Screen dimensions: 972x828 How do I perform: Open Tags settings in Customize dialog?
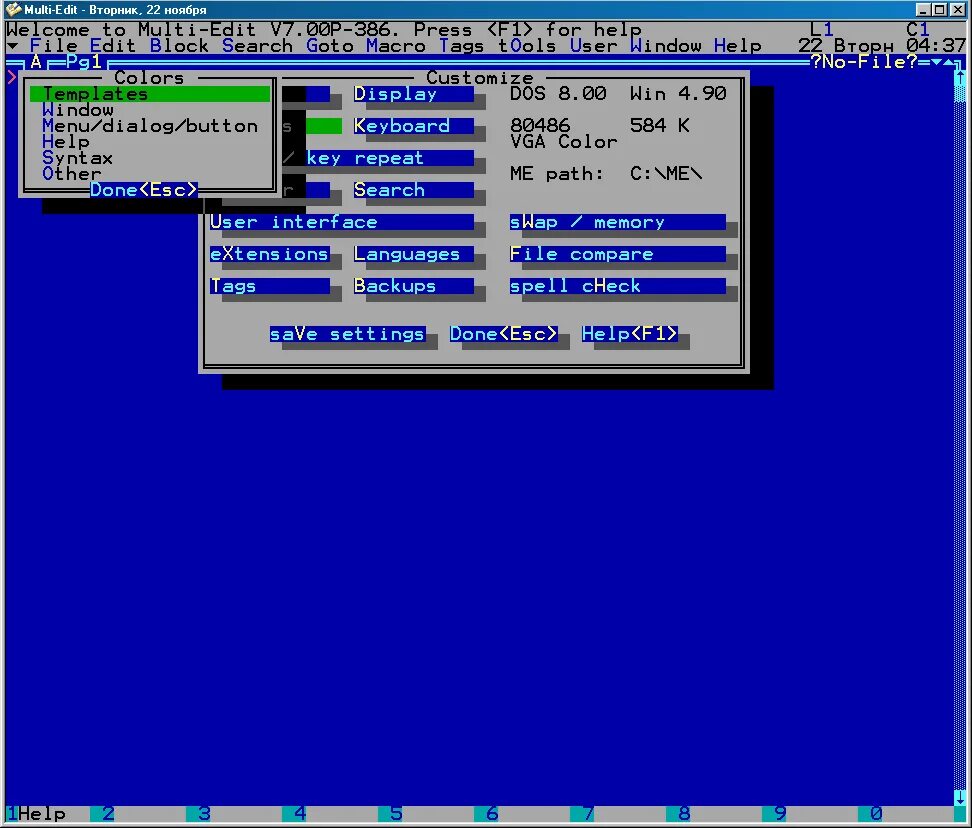point(270,286)
